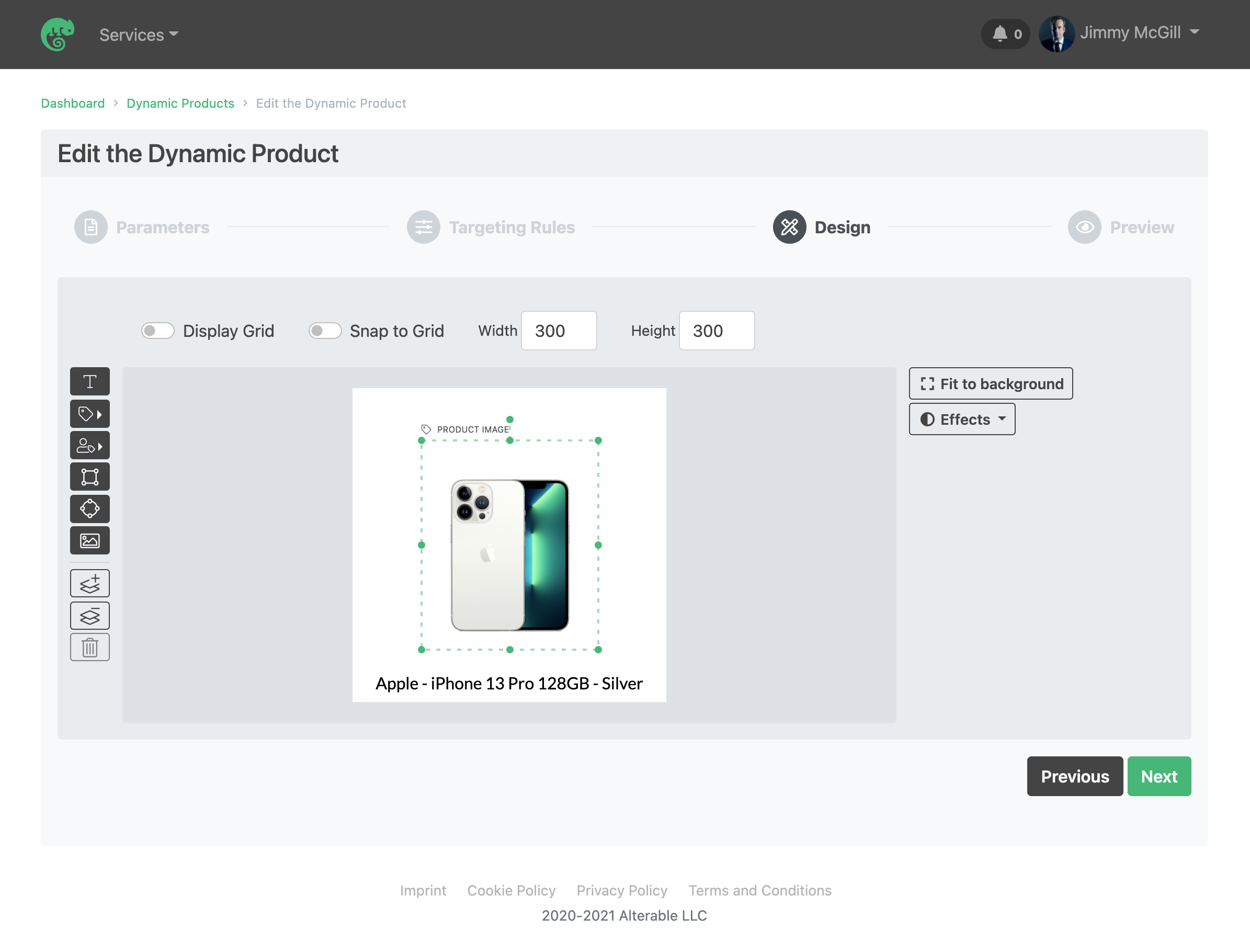Open the Dashboard breadcrumb link

click(73, 103)
